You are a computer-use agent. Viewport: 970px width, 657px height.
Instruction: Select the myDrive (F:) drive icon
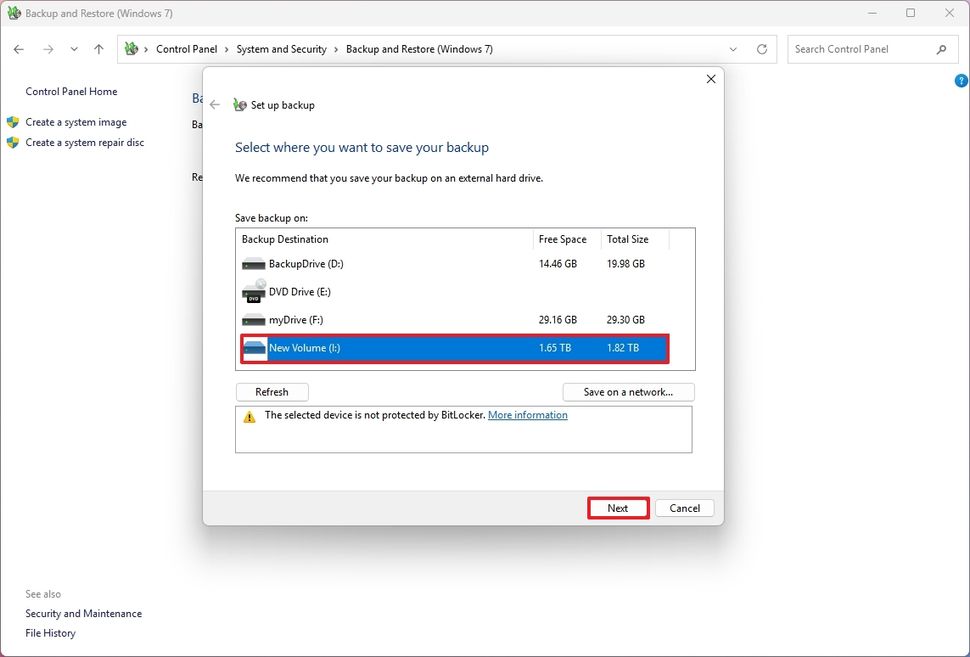coord(253,320)
